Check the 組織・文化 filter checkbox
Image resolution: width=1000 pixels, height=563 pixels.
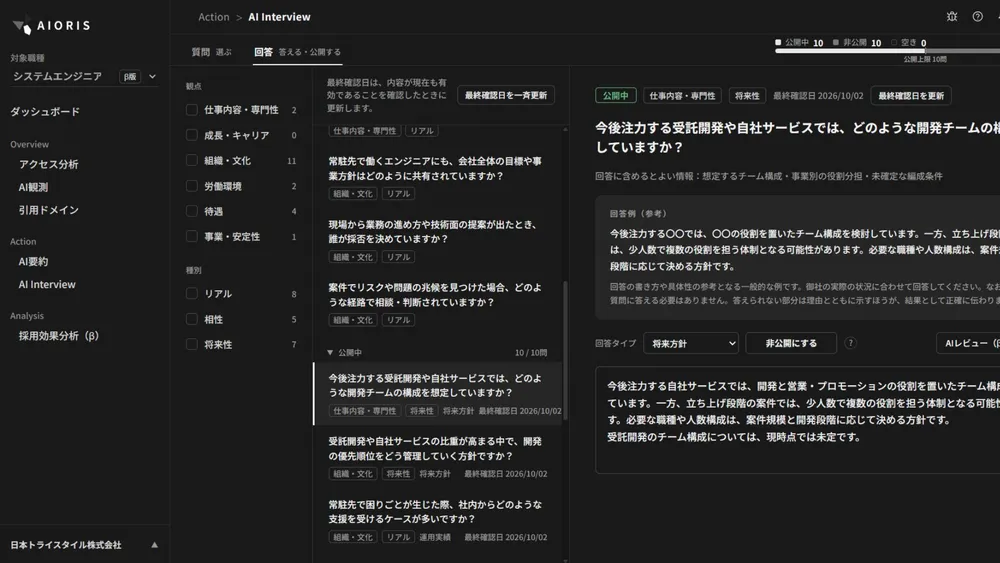[x=191, y=161]
